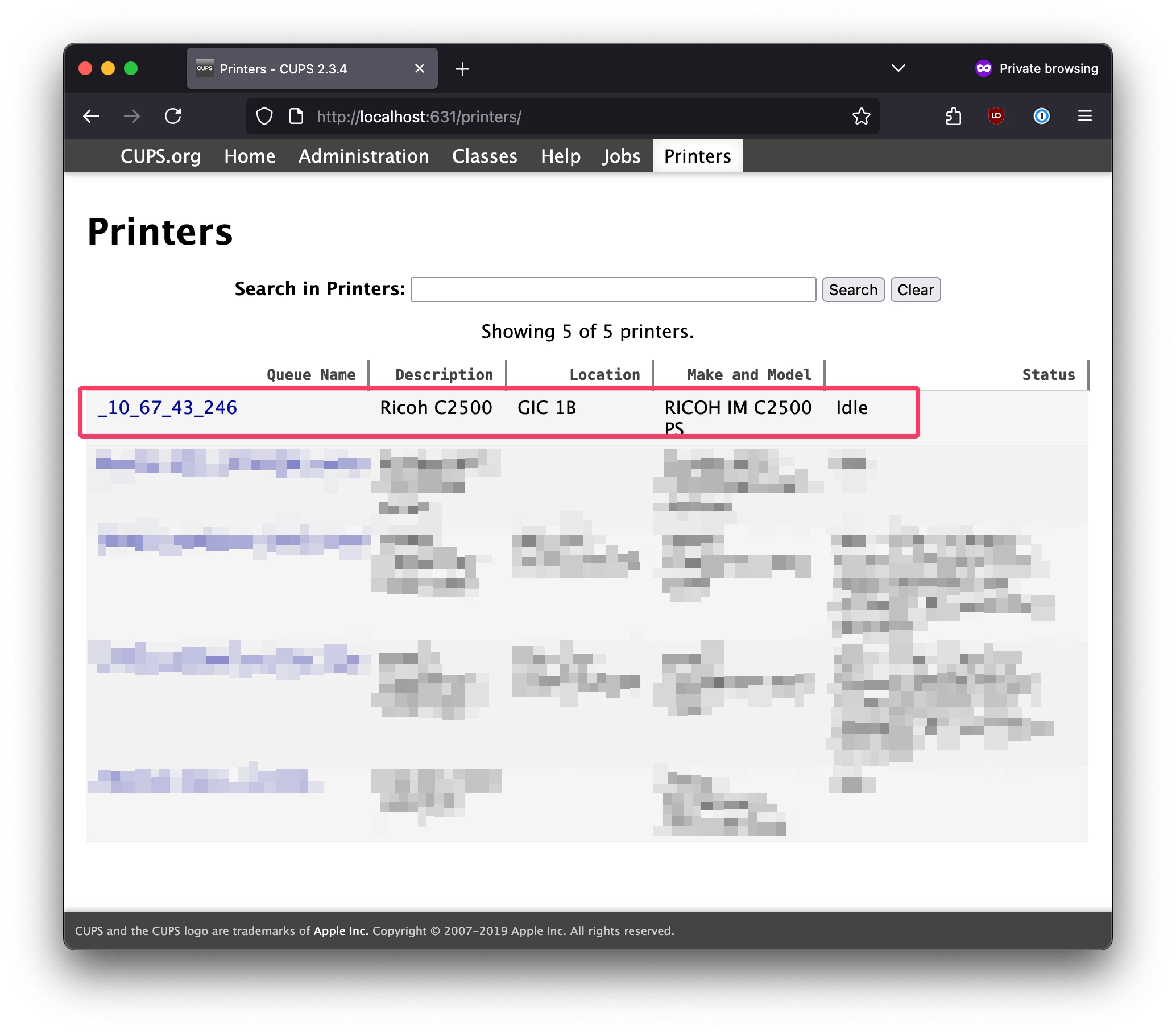
Task: Open a new tab with plus button
Action: click(x=462, y=69)
